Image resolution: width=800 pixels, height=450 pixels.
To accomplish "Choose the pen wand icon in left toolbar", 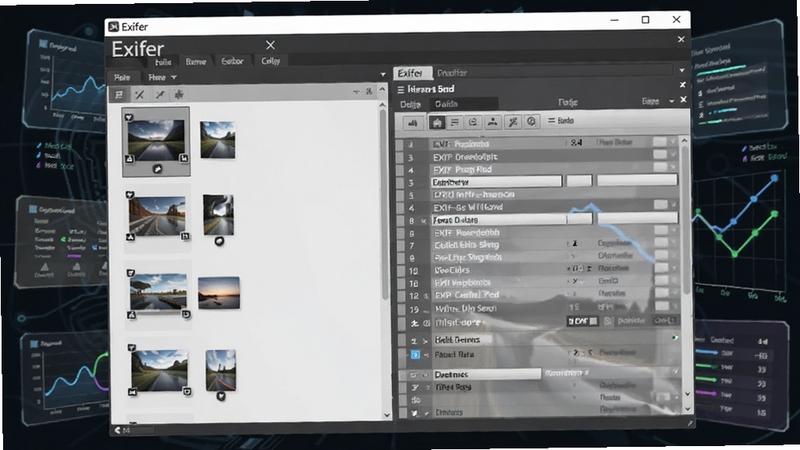I will click(160, 94).
